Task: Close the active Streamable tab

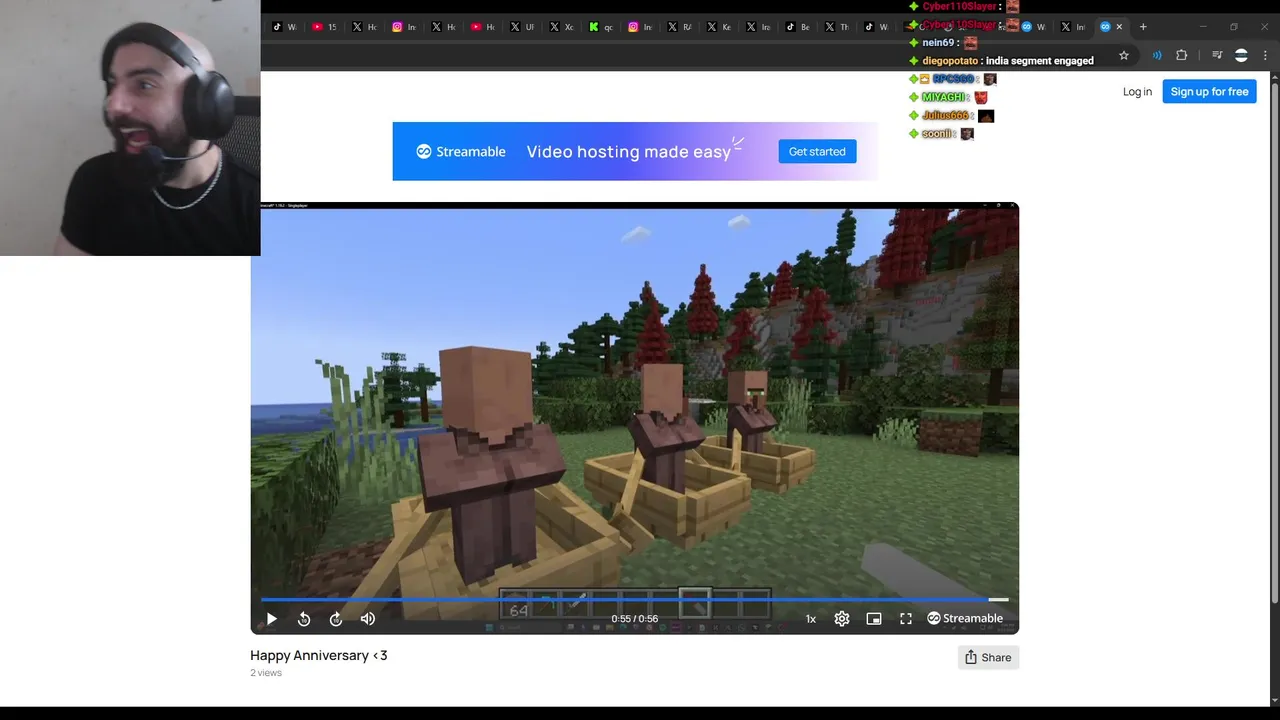Action: (1119, 27)
